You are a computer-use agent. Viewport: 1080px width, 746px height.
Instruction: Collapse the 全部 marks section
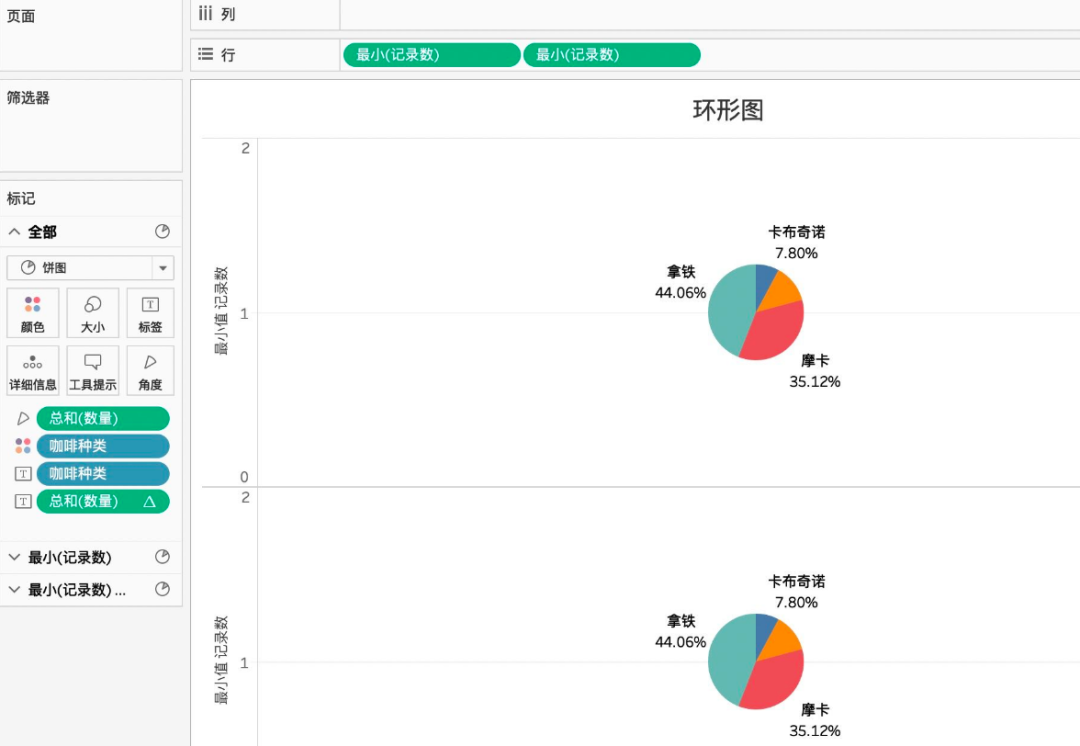15,232
